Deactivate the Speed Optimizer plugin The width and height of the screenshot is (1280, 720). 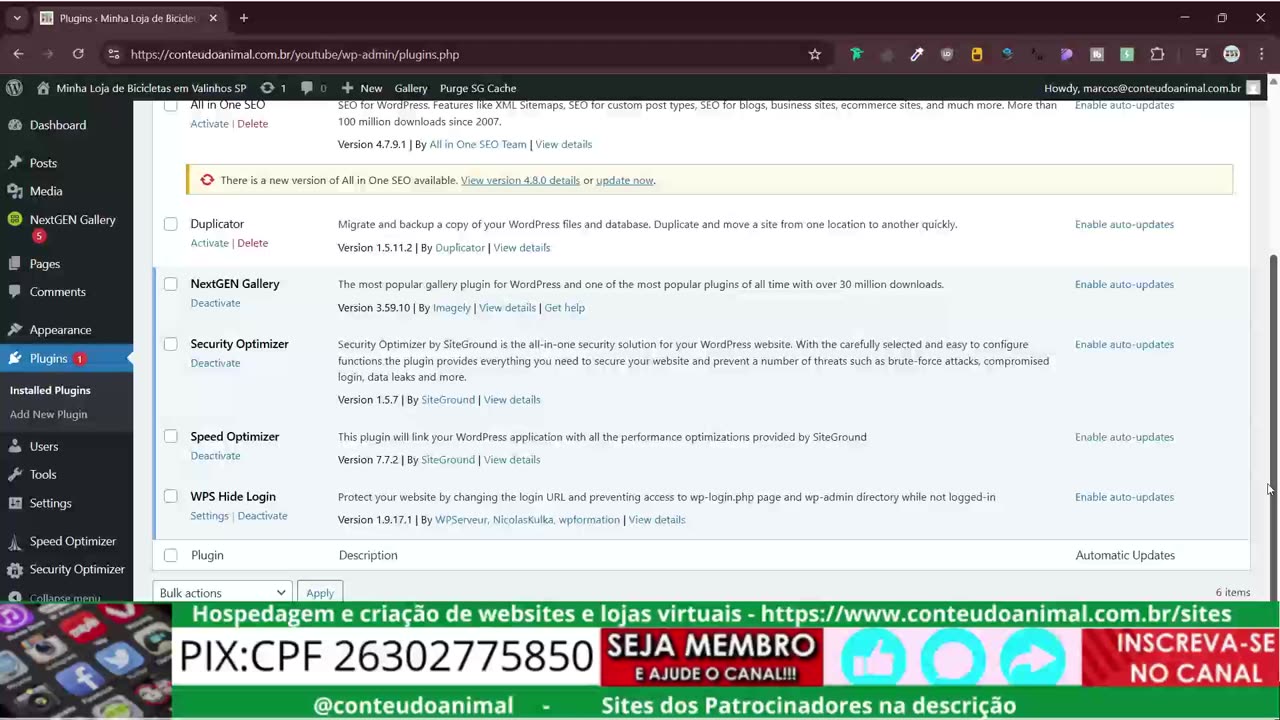215,455
